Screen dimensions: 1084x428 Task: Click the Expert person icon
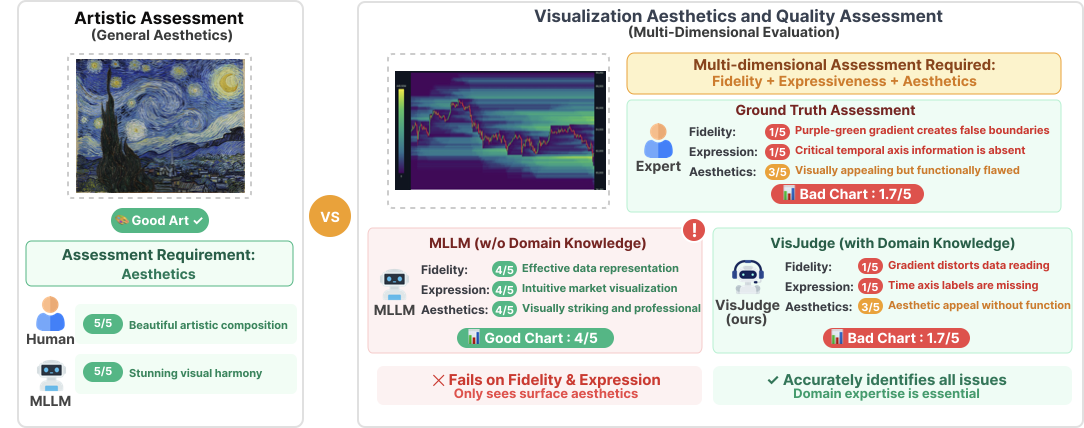pos(658,141)
